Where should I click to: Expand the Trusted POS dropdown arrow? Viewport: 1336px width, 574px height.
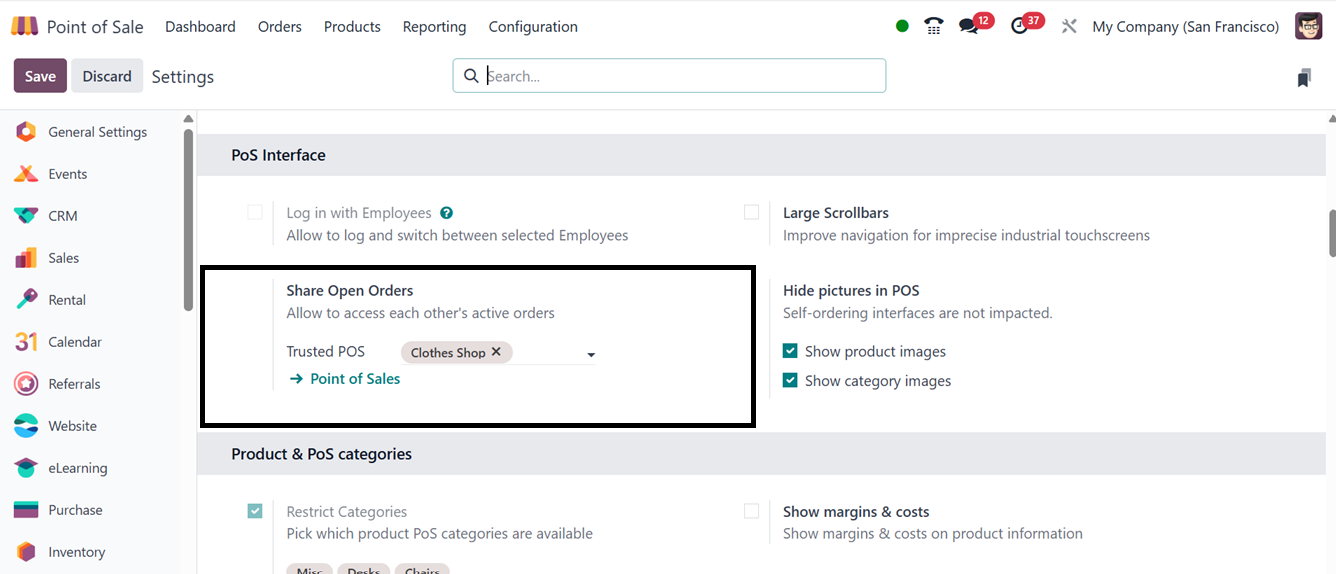pyautogui.click(x=591, y=355)
